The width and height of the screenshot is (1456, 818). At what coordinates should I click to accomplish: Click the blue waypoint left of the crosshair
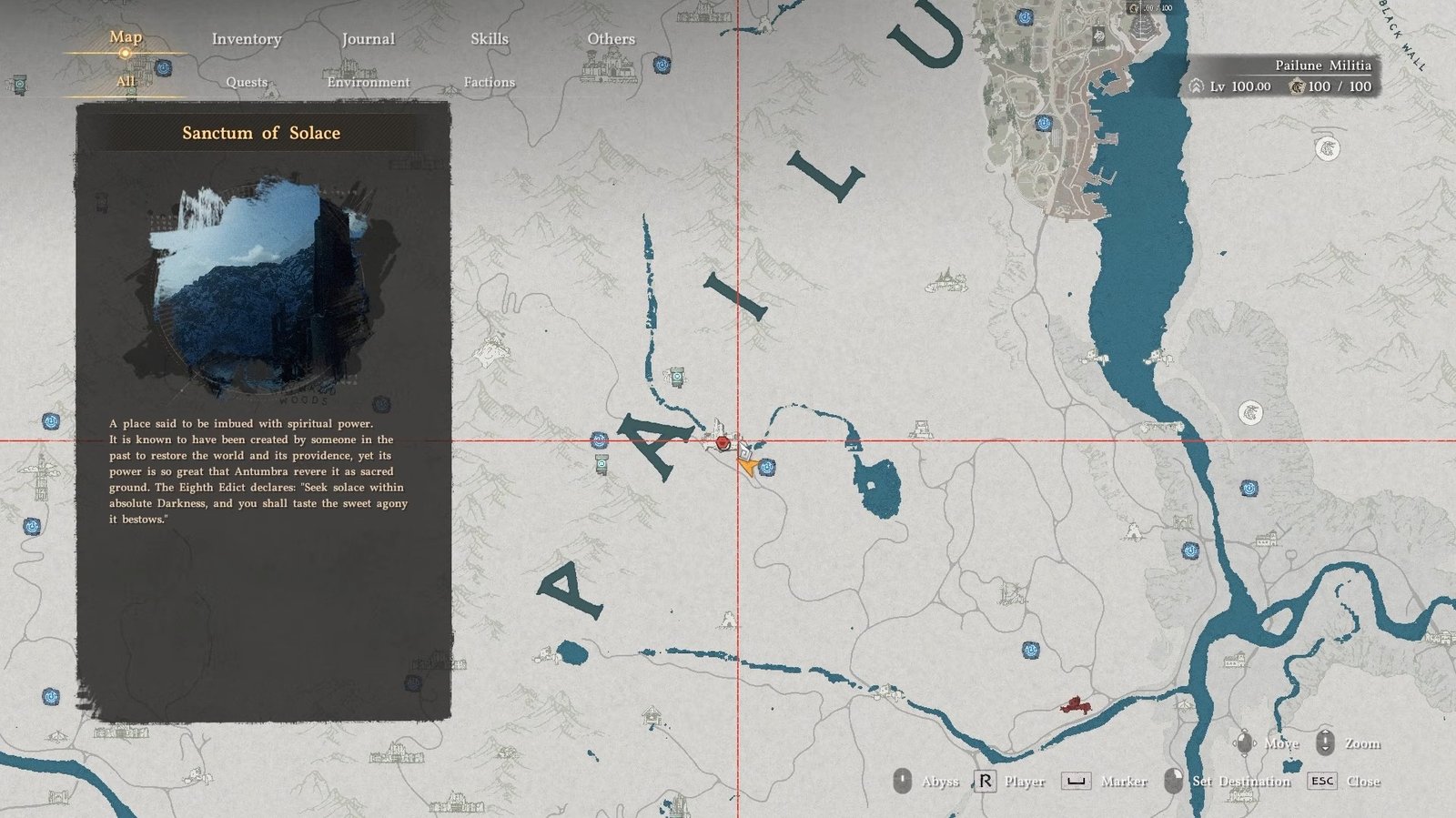pyautogui.click(x=599, y=440)
